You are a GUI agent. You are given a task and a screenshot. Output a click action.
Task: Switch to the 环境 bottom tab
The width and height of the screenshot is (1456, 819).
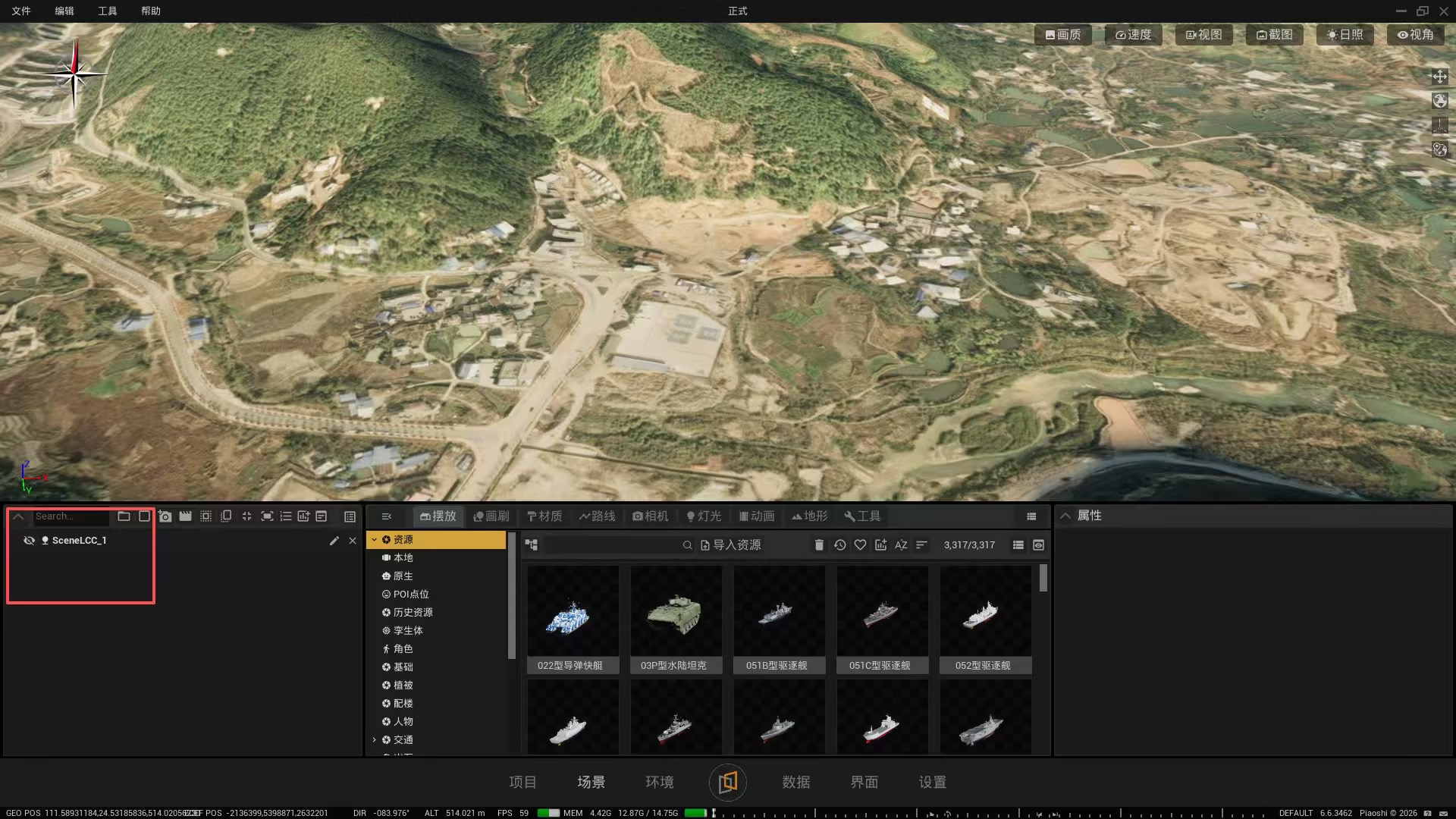[x=659, y=782]
